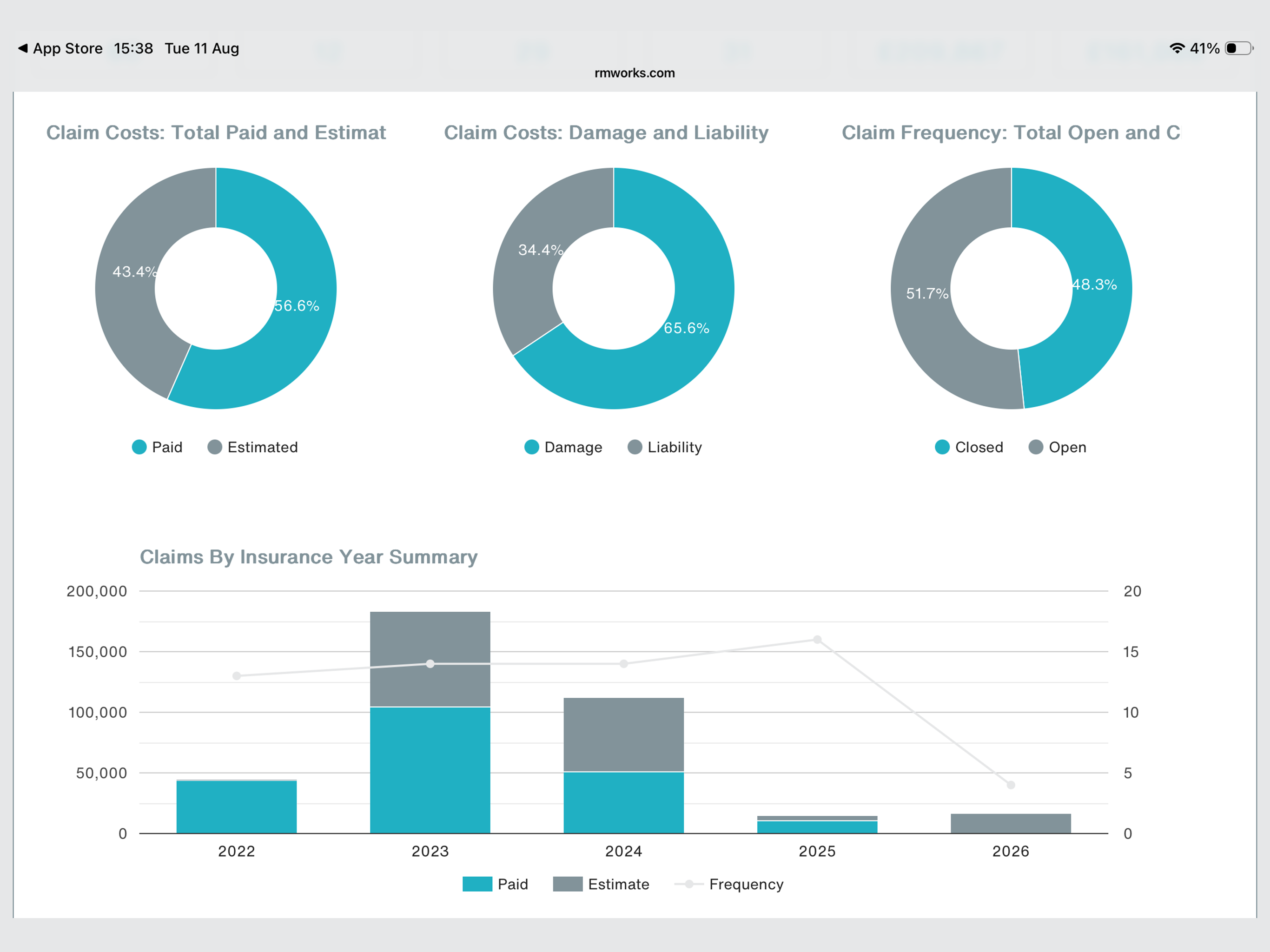Click the 2023 x-axis label
The height and width of the screenshot is (952, 1270).
430,851
